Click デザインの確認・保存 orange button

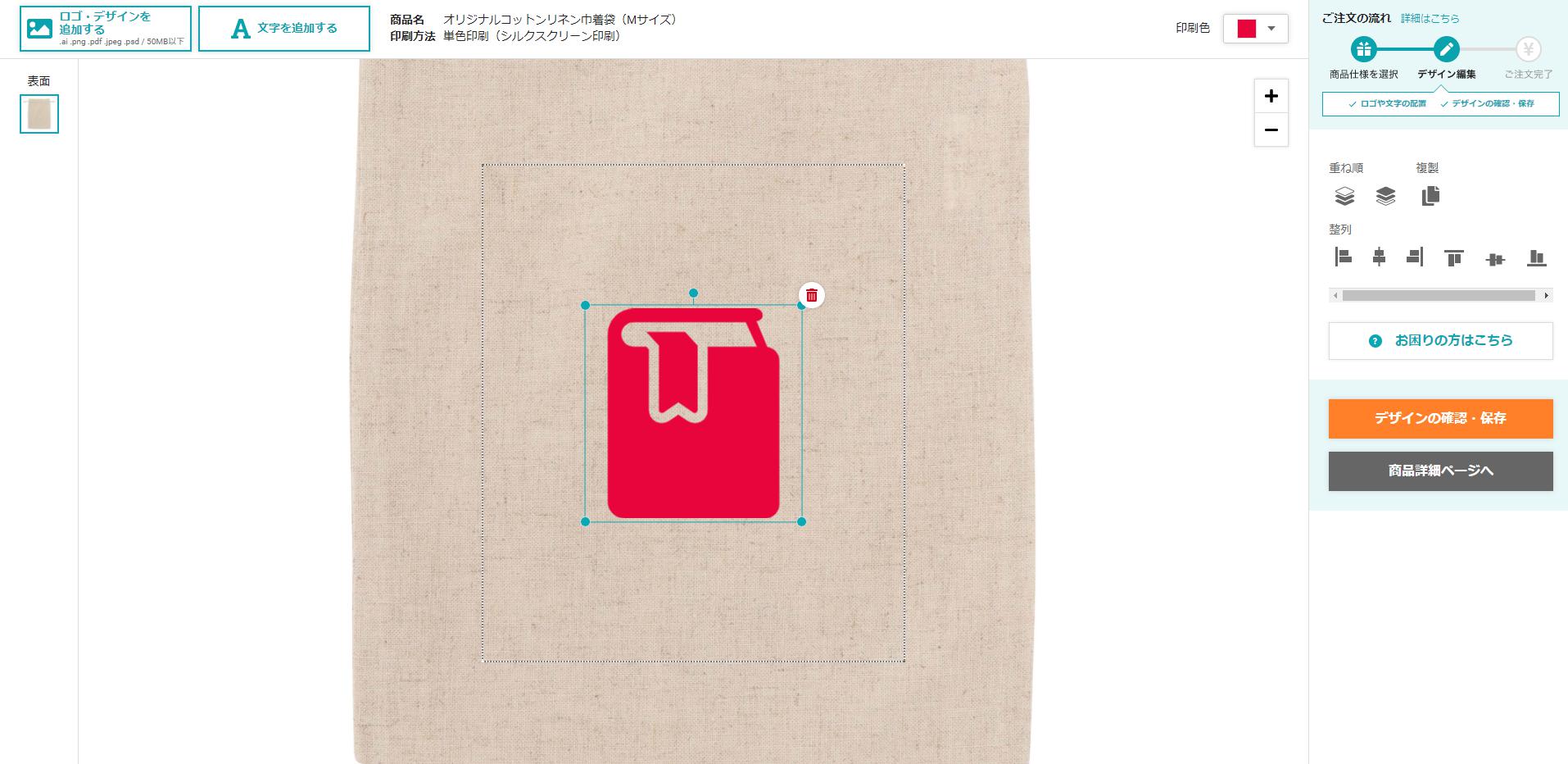click(x=1441, y=418)
